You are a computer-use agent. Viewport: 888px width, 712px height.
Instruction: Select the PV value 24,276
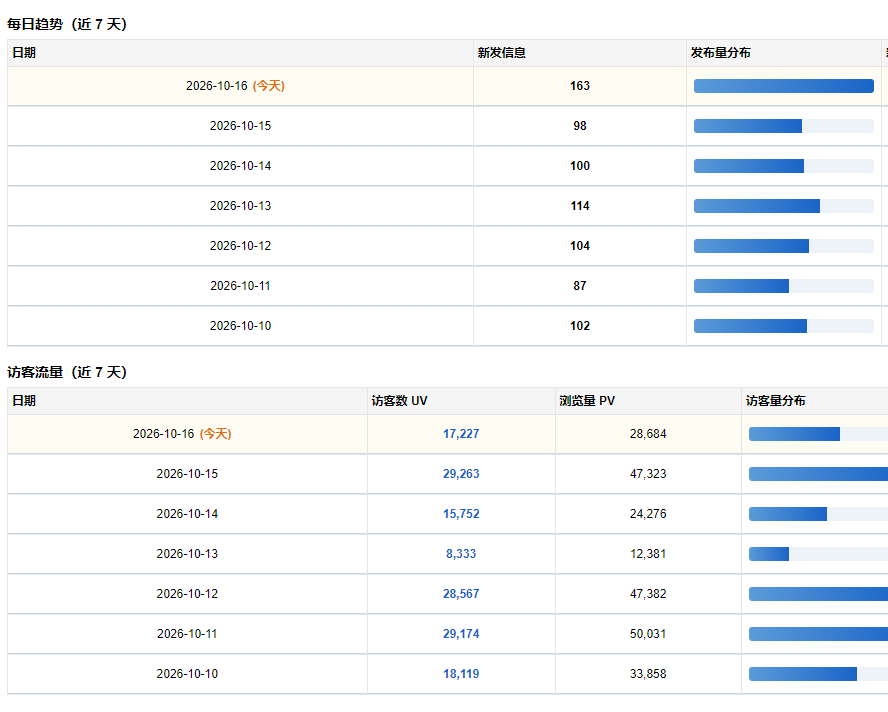pos(648,514)
